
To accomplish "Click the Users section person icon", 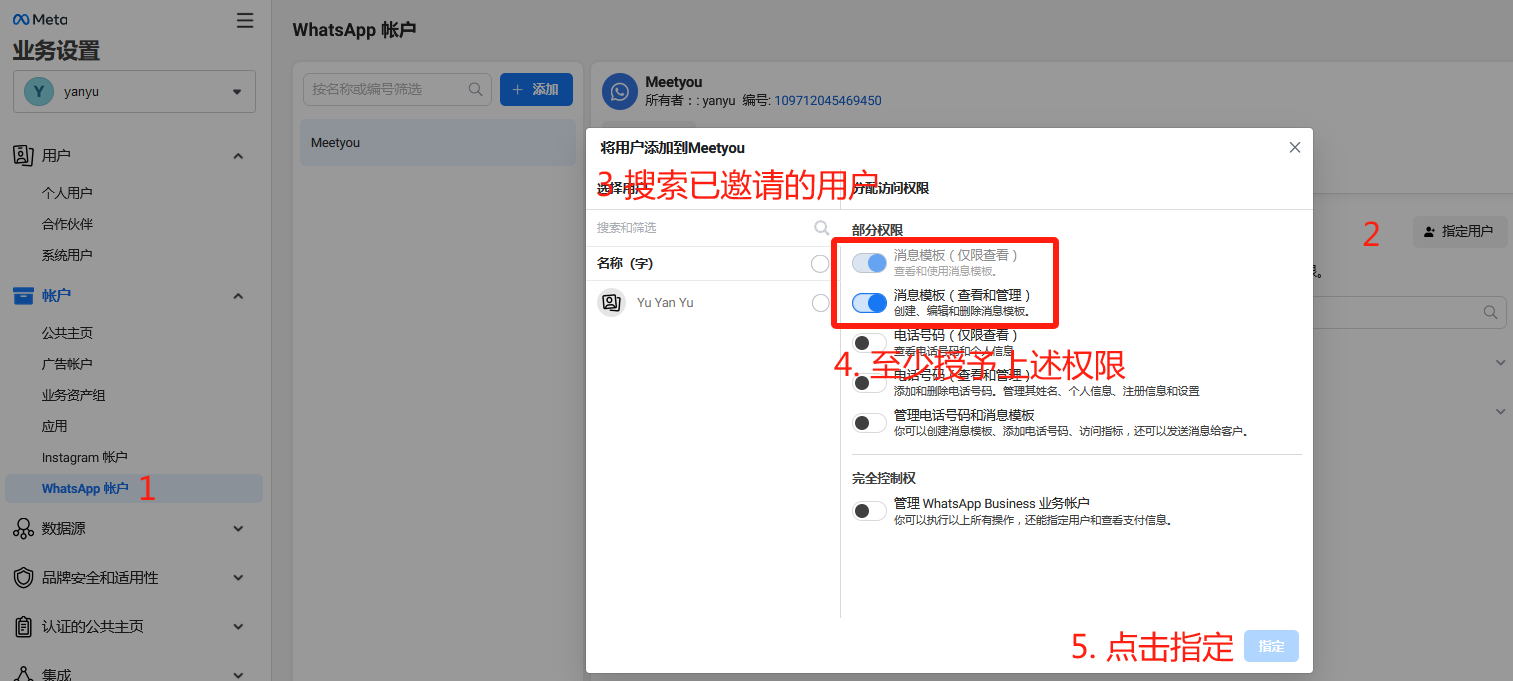I will click(x=23, y=155).
